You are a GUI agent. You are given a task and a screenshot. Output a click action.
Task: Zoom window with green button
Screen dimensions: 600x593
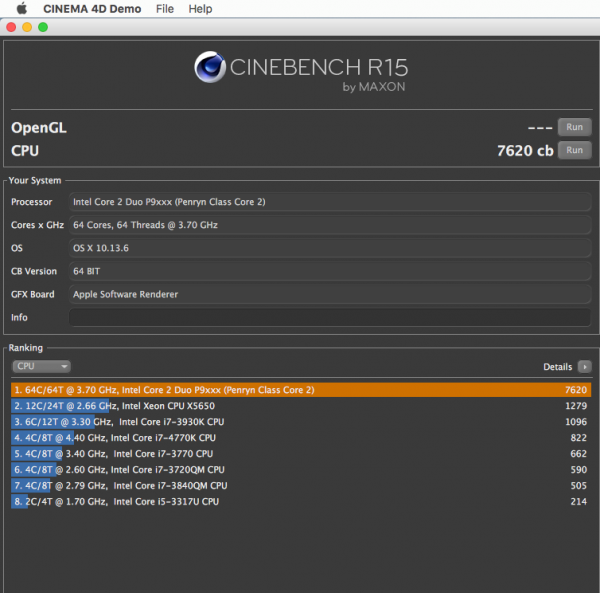[43, 27]
